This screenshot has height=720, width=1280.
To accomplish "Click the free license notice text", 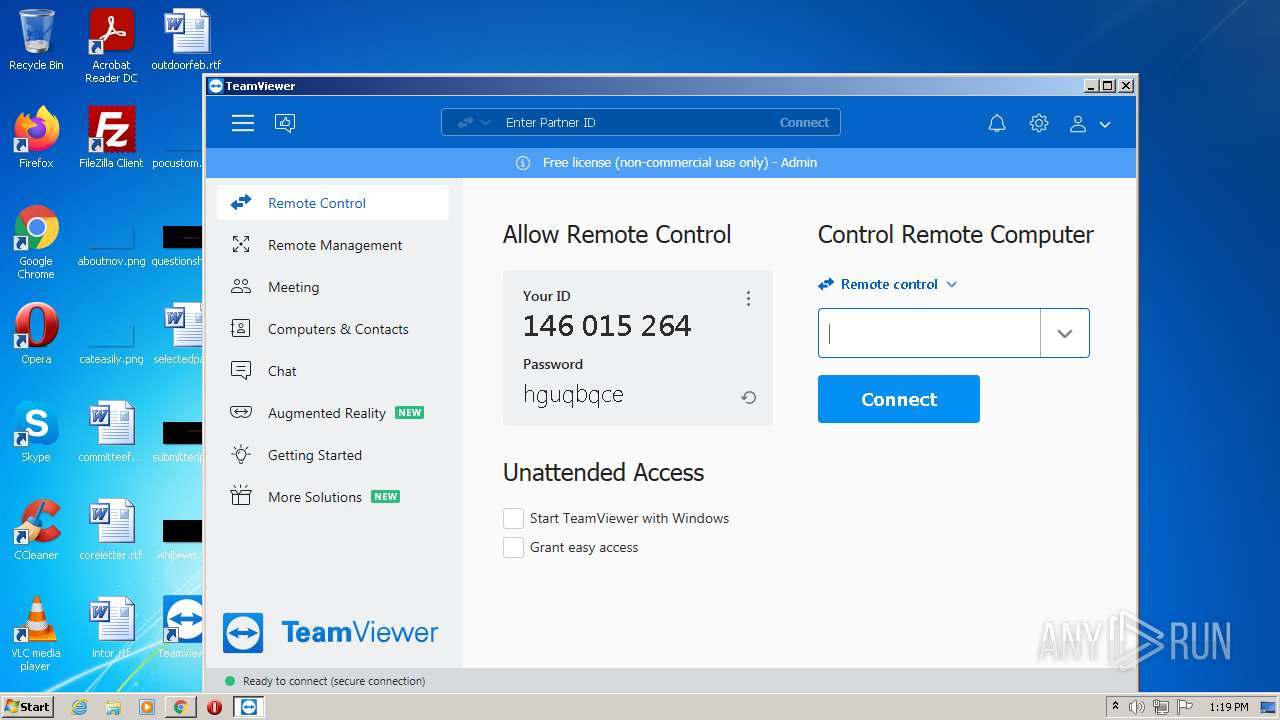I will 680,163.
